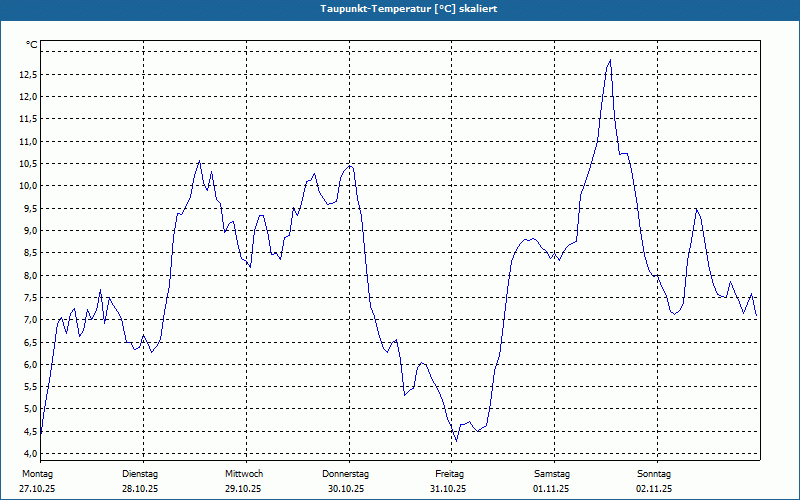Select the 12,5 y-axis value

pyautogui.click(x=28, y=74)
